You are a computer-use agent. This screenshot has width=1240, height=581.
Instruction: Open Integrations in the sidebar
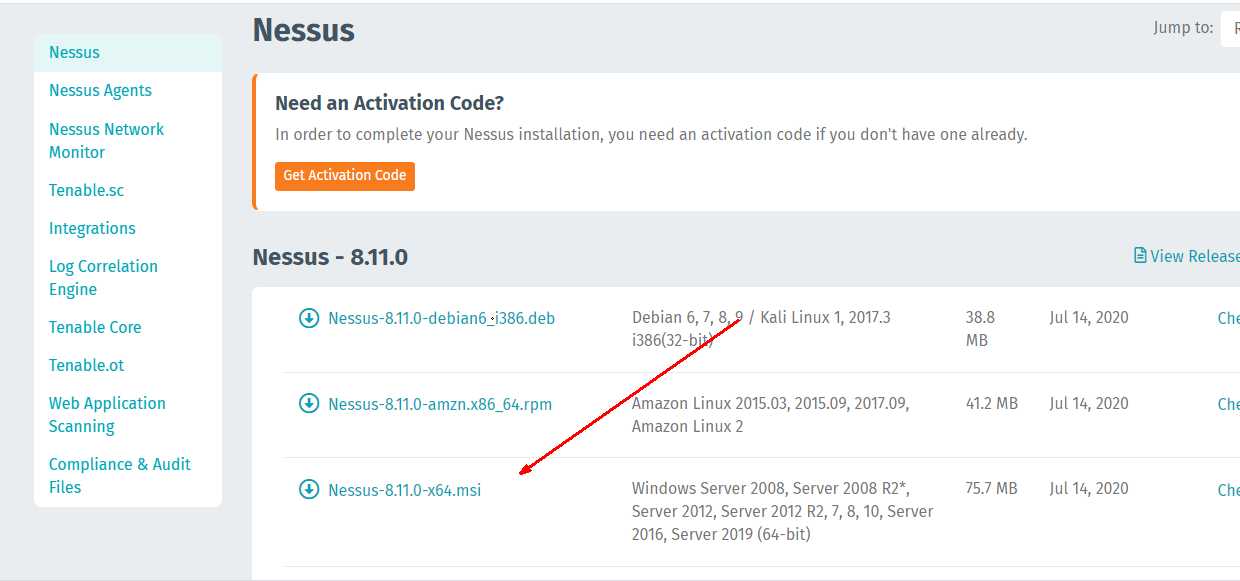[x=92, y=228]
